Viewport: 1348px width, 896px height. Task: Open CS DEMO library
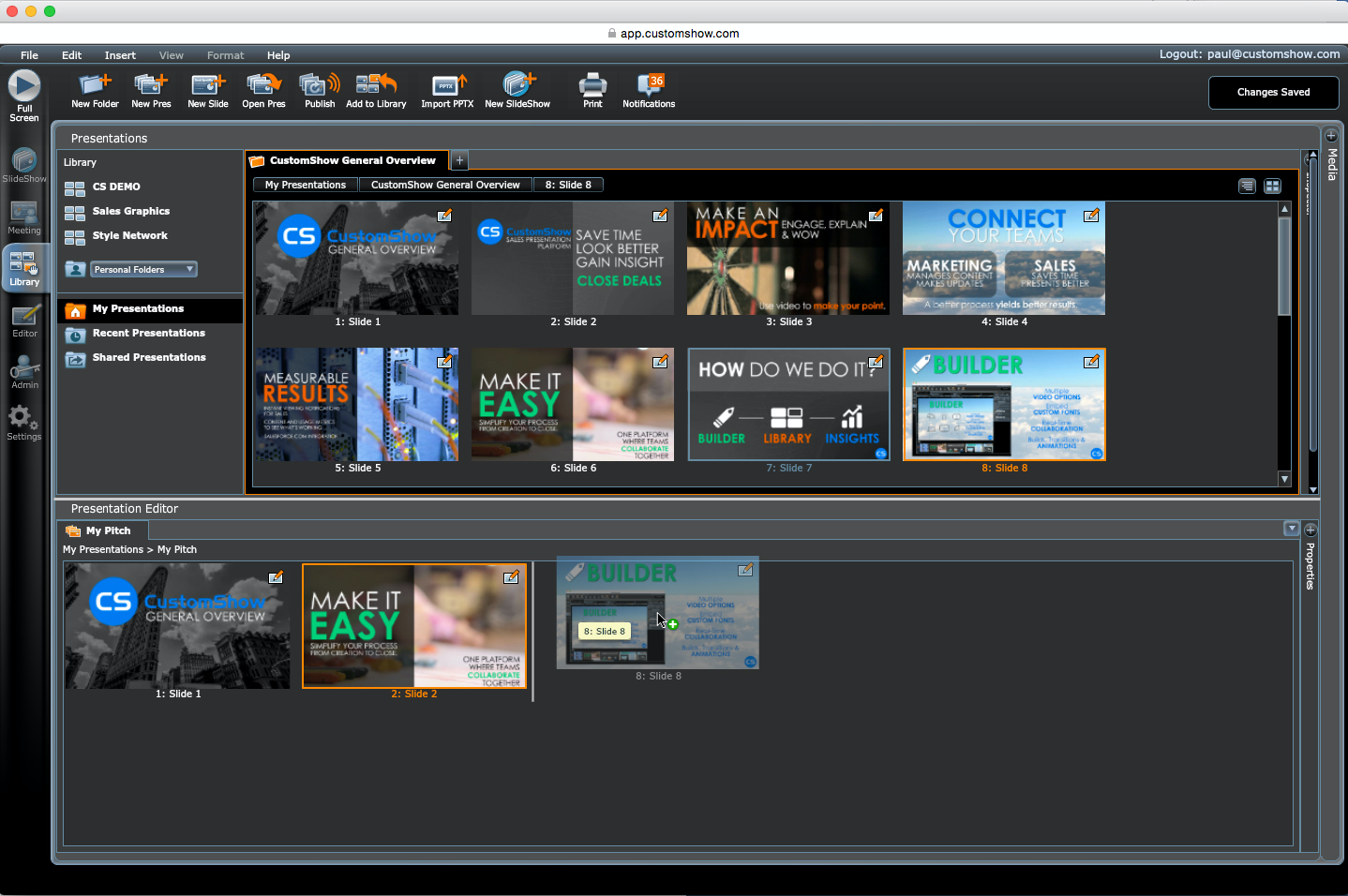(x=116, y=187)
